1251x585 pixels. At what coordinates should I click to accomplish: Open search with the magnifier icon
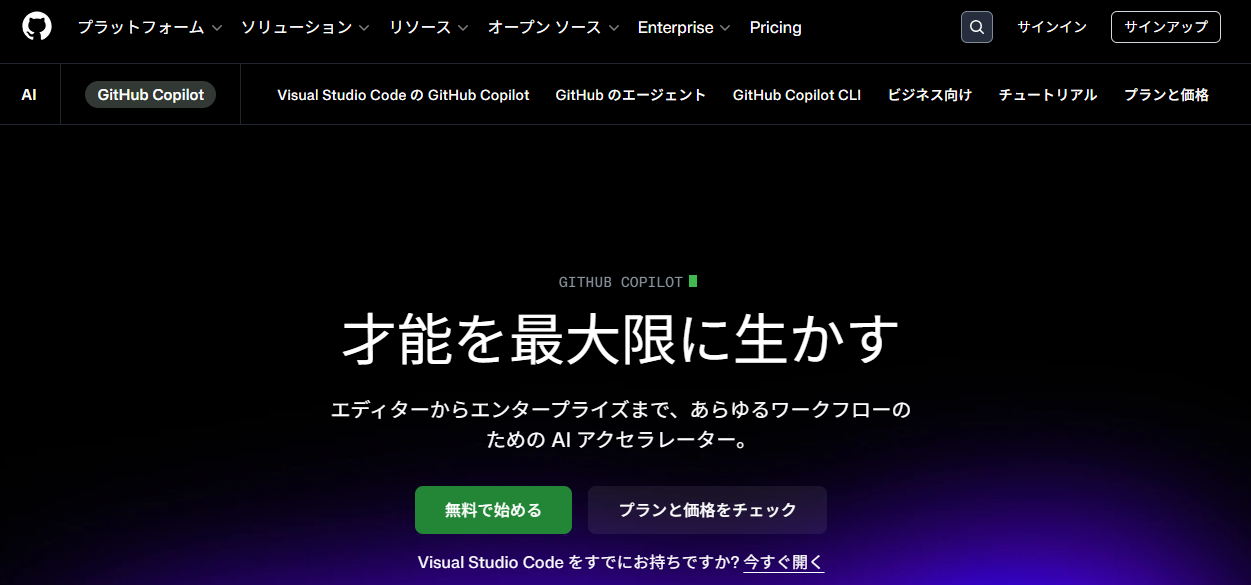977,27
